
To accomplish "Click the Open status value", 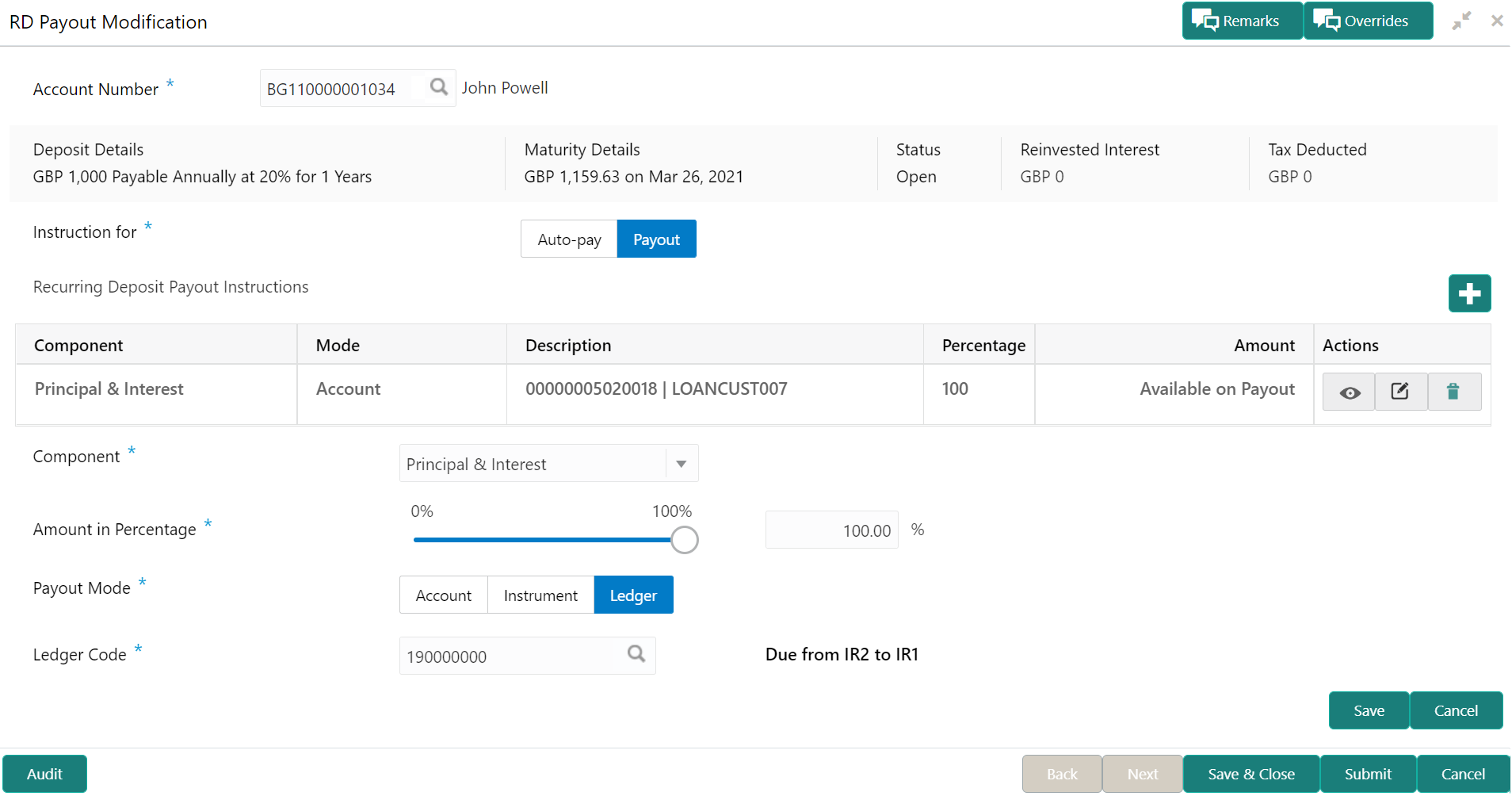I will coord(916,177).
